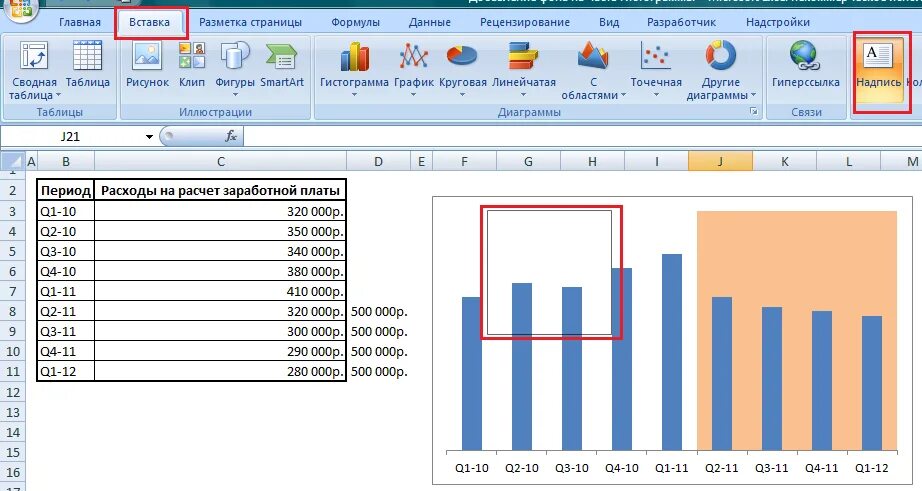Select header Расходы на расчет заработной платы
This screenshot has width=922, height=491.
tap(221, 191)
